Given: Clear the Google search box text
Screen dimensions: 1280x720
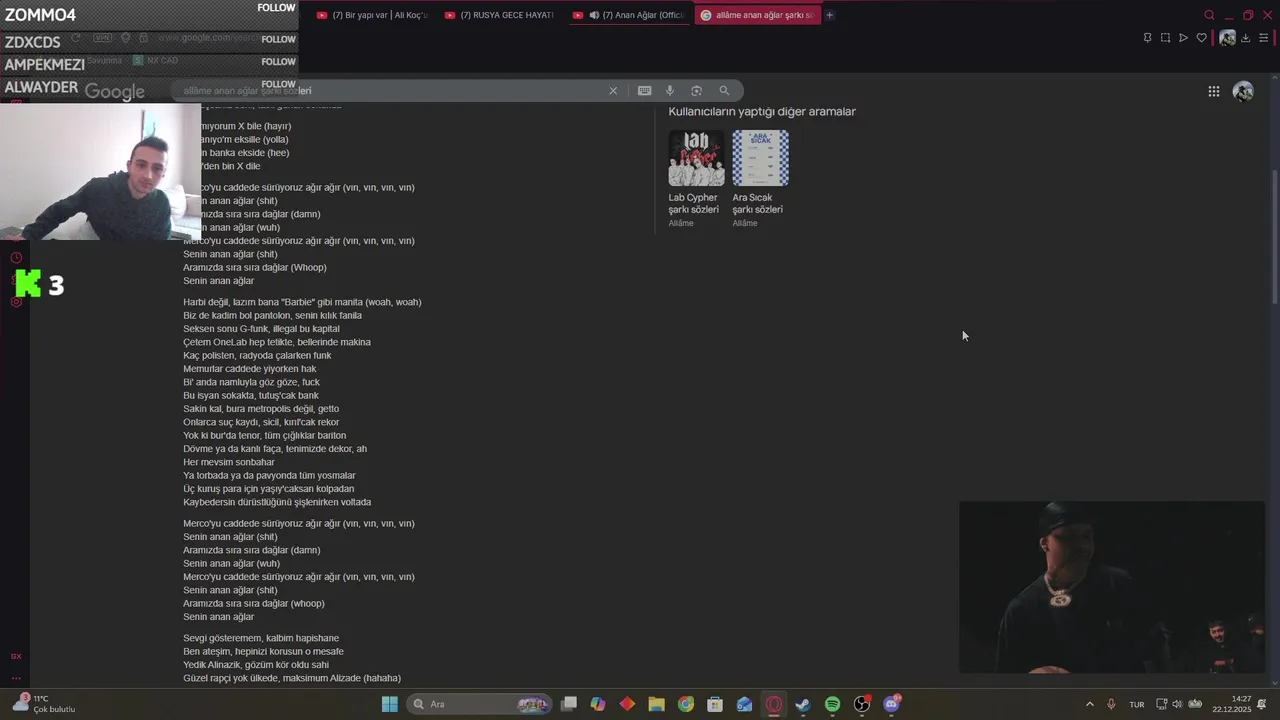Looking at the screenshot, I should 613,91.
